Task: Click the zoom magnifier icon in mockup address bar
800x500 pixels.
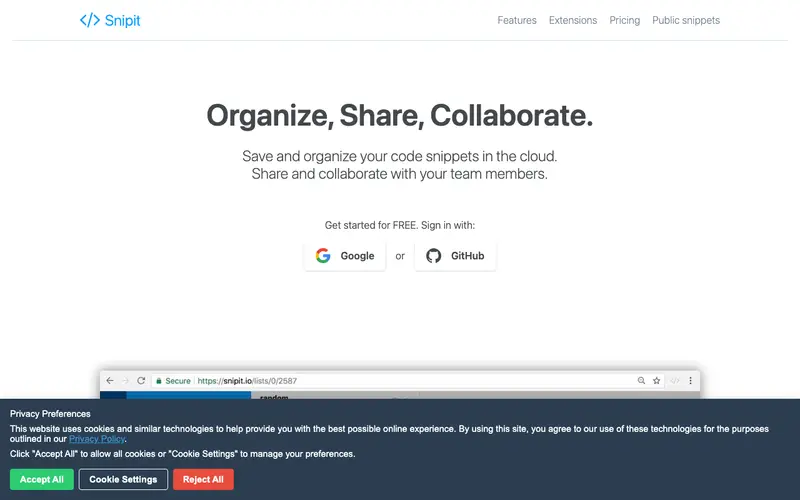Action: click(641, 381)
